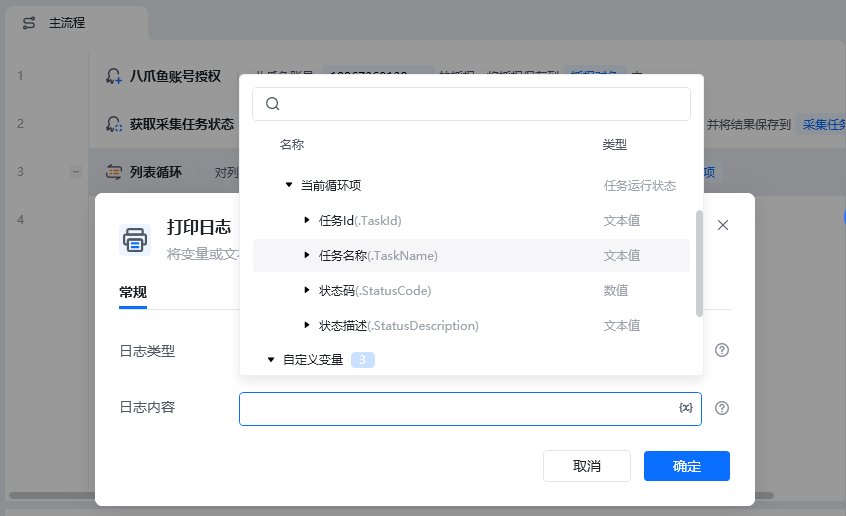Click the 列表循环 loop icon
The image size is (846, 516).
(x=113, y=172)
